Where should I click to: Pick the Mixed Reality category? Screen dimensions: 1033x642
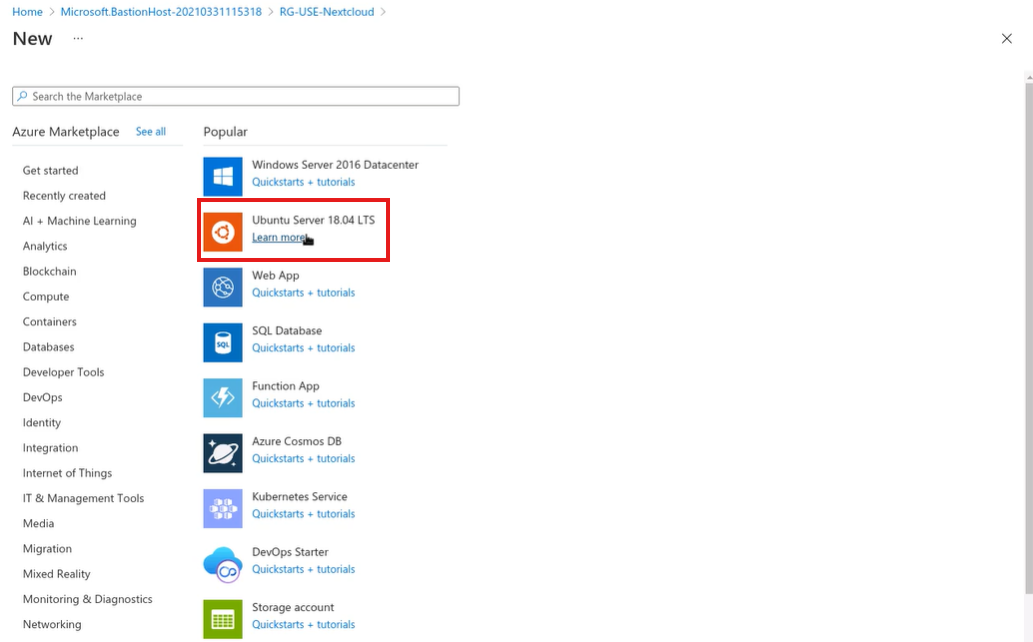(x=57, y=573)
